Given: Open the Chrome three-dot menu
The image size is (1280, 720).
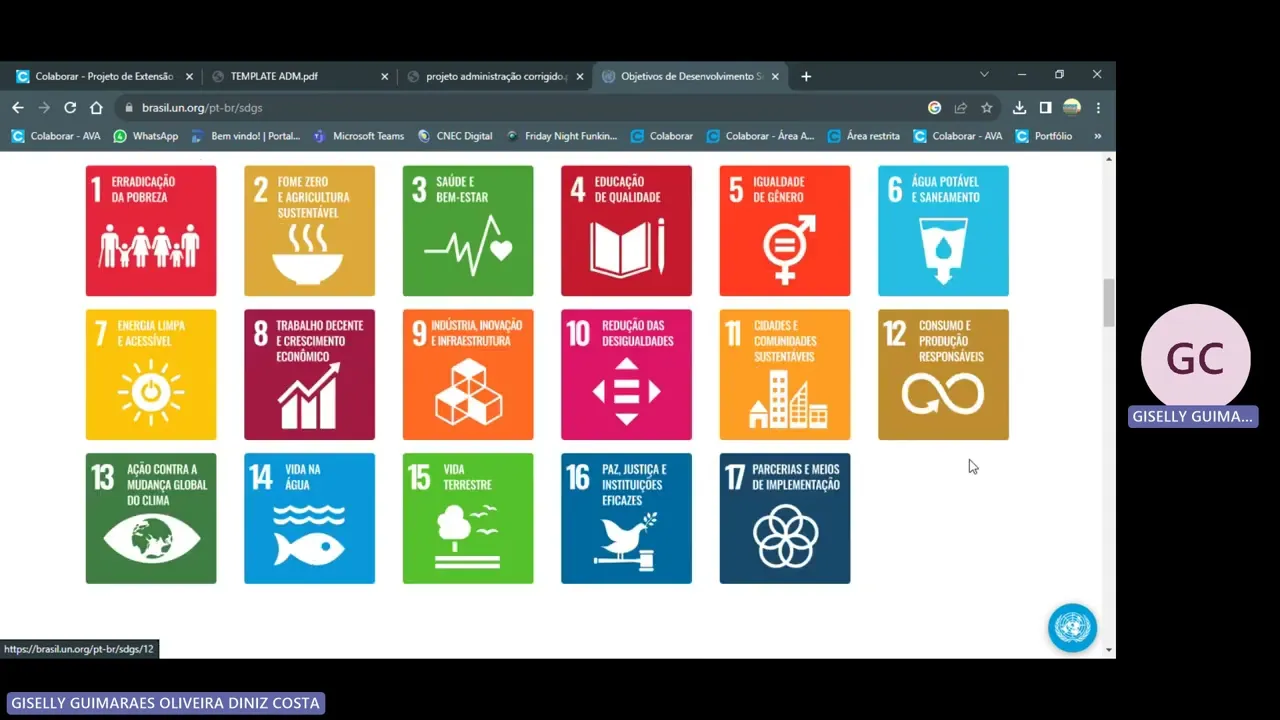Looking at the screenshot, I should click(1098, 108).
